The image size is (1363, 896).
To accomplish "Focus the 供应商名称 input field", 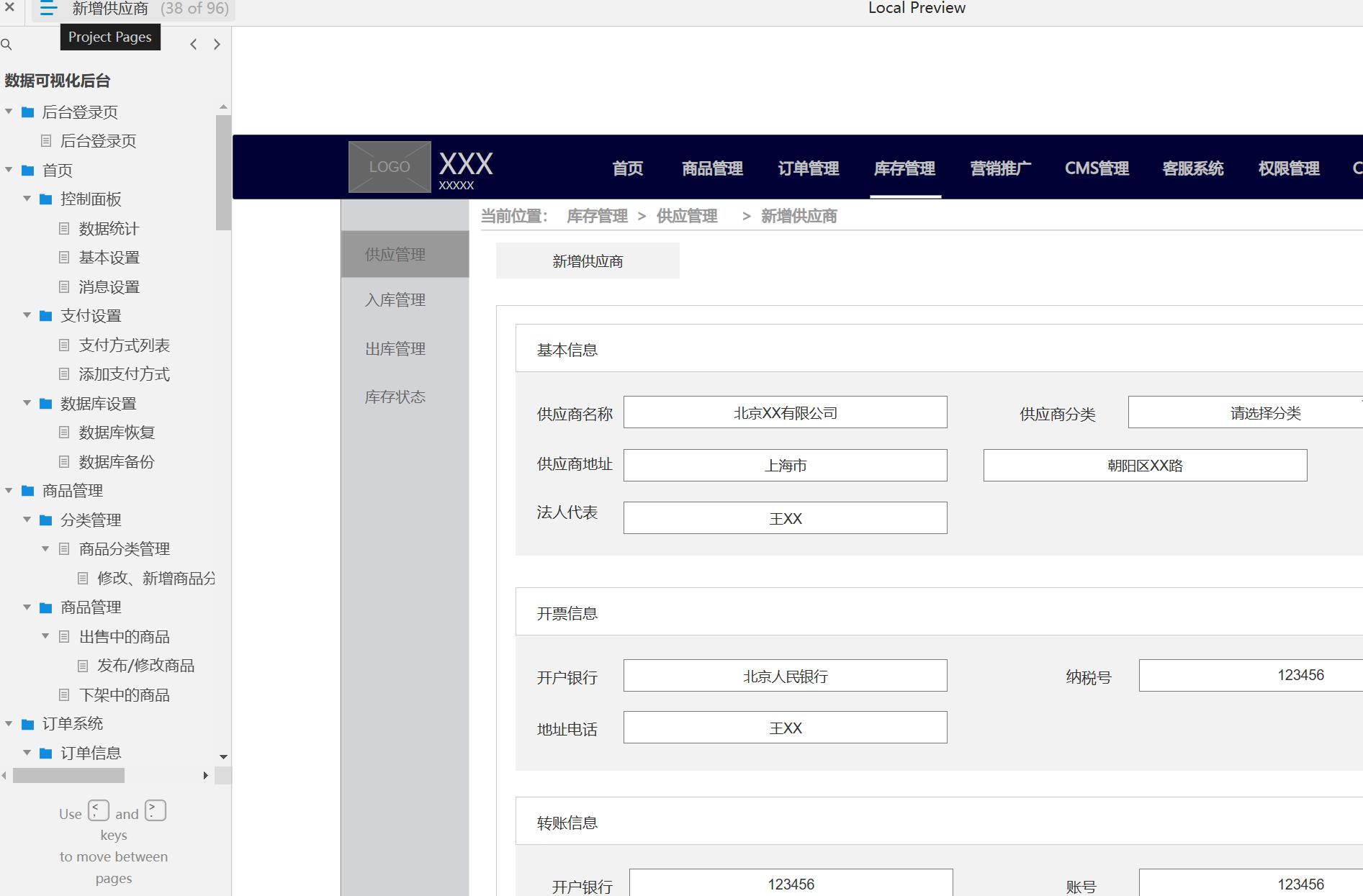I will pos(786,412).
